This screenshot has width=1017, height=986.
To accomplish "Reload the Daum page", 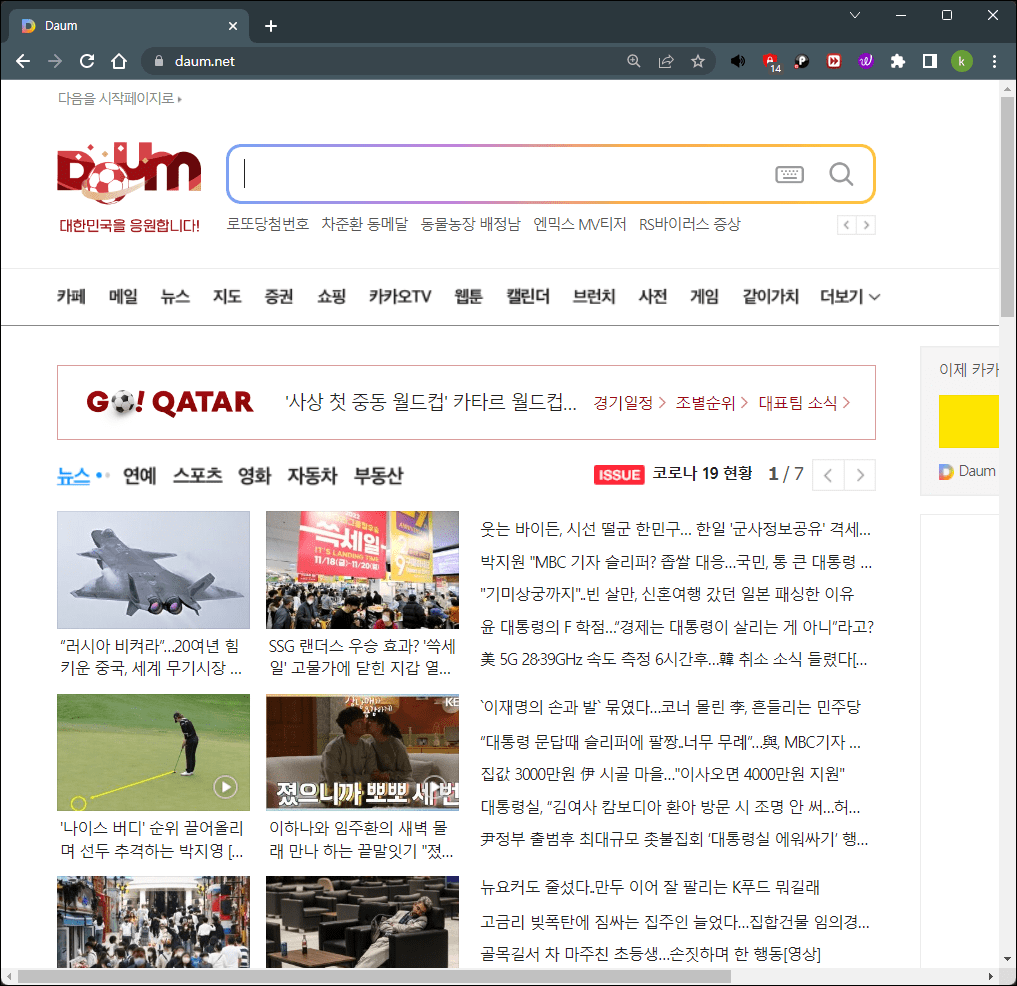I will point(87,61).
